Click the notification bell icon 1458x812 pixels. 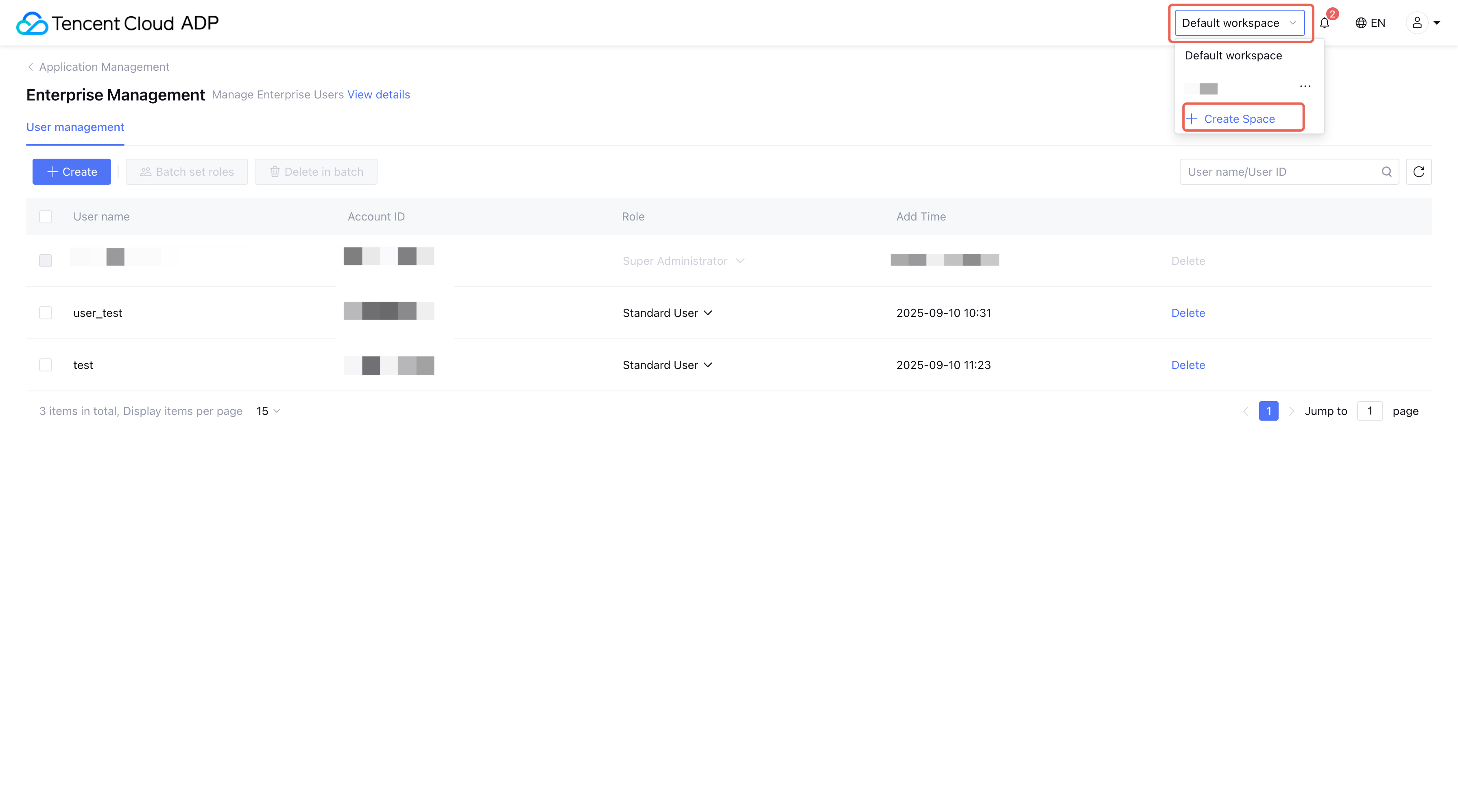(1324, 23)
